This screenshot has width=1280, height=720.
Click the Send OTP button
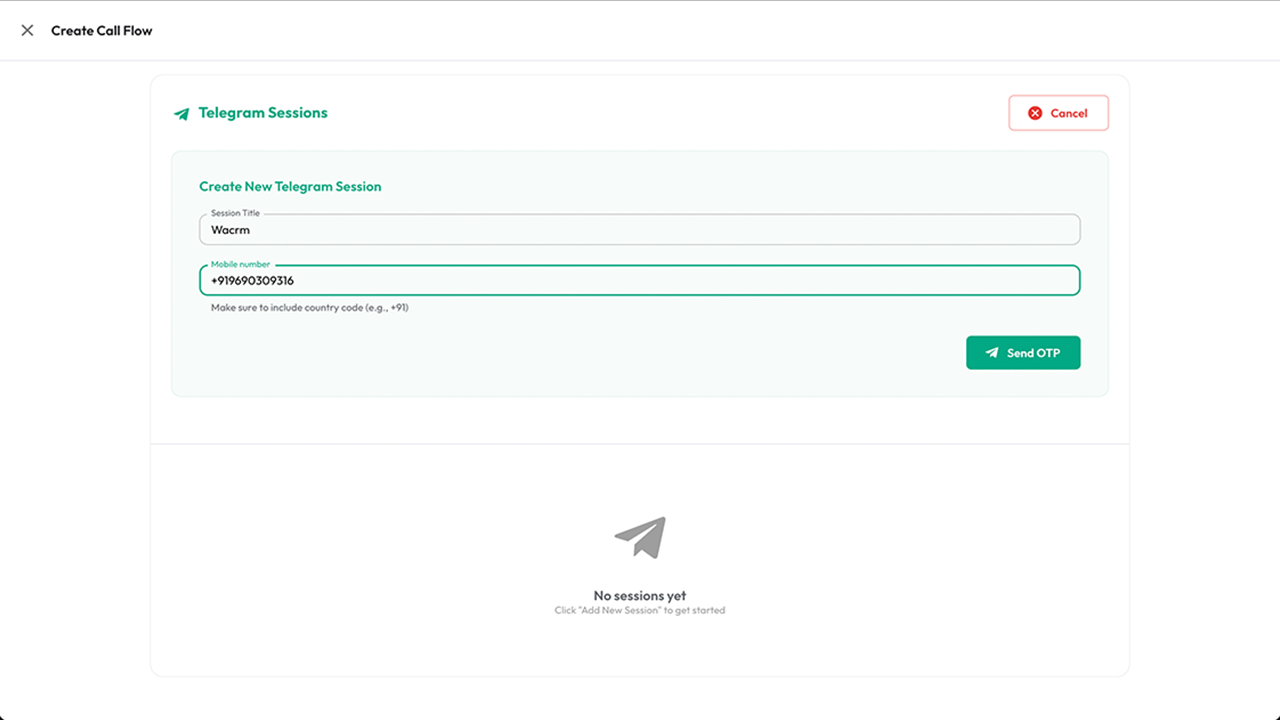point(1023,353)
